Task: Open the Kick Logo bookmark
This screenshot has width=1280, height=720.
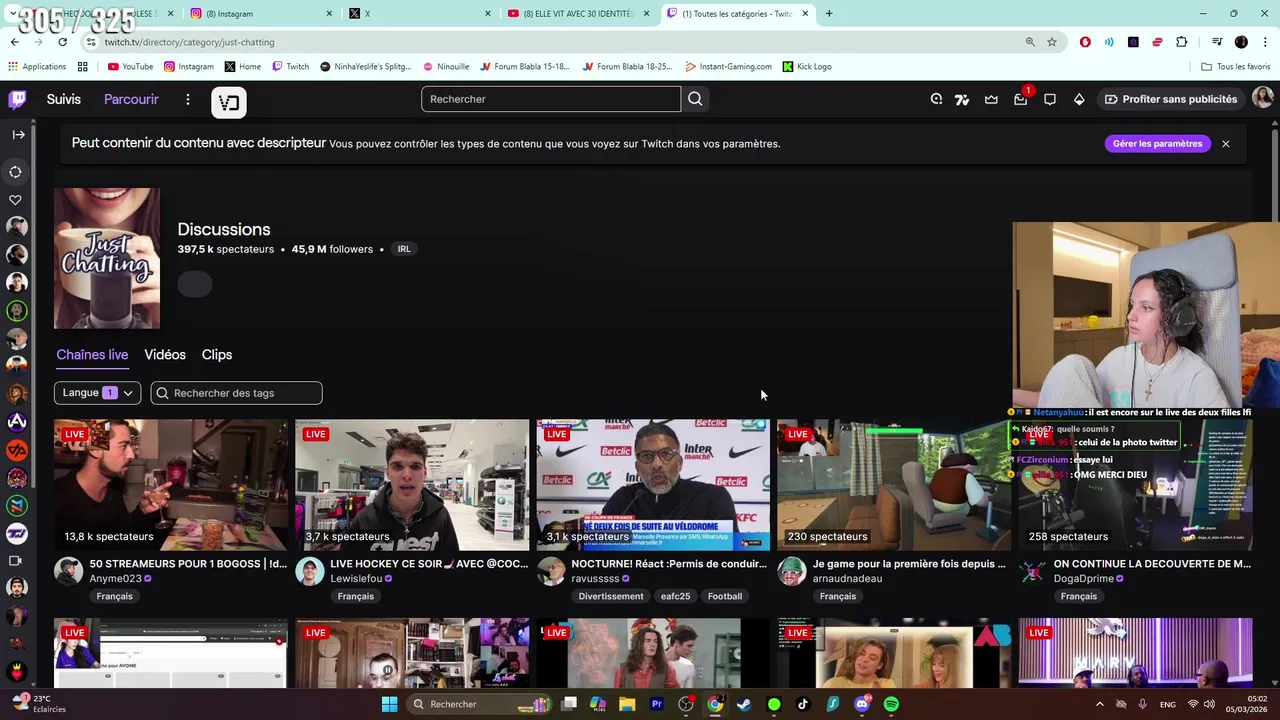Action: coord(807,67)
